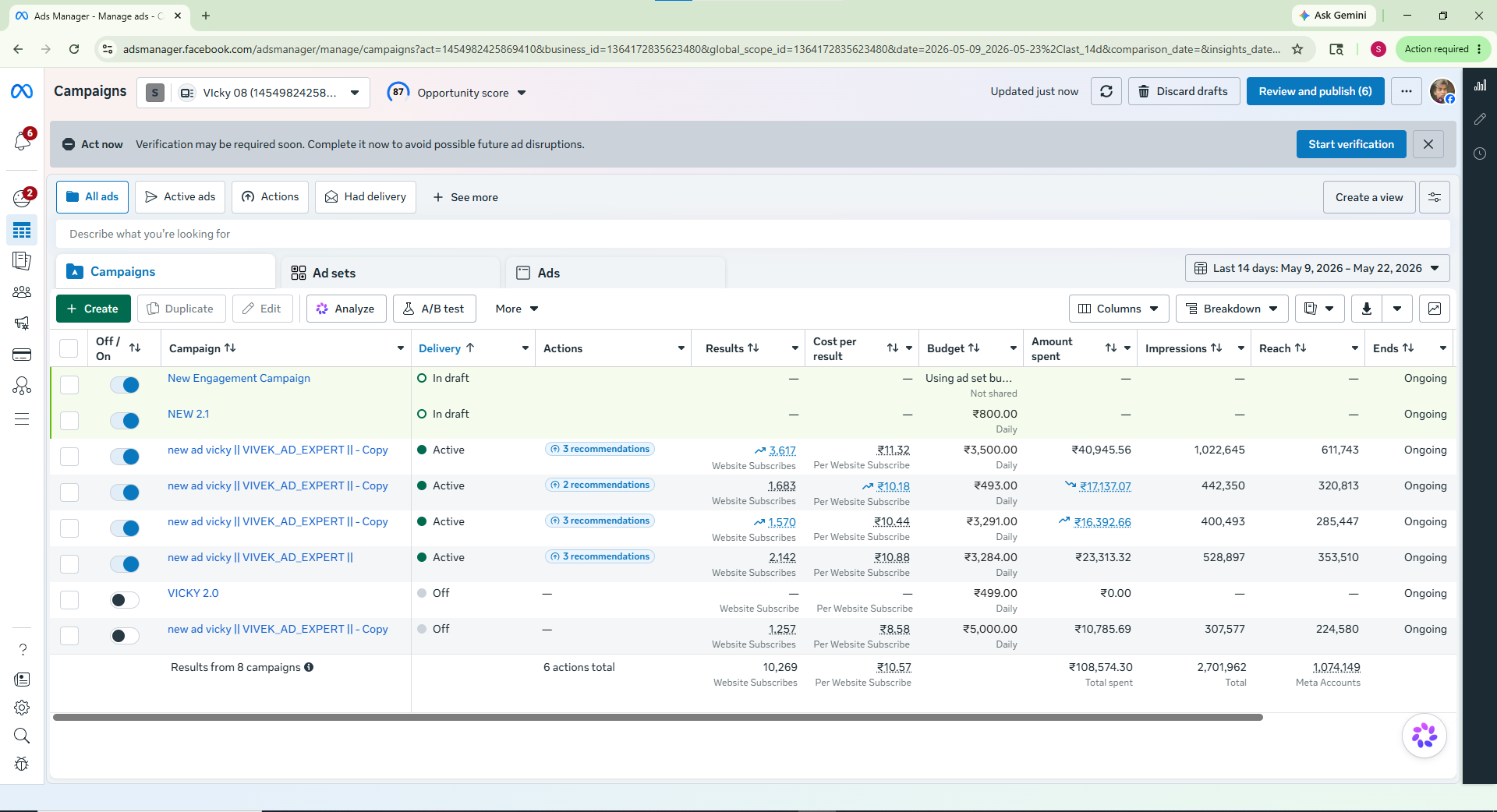Click the export download icon

click(1366, 309)
